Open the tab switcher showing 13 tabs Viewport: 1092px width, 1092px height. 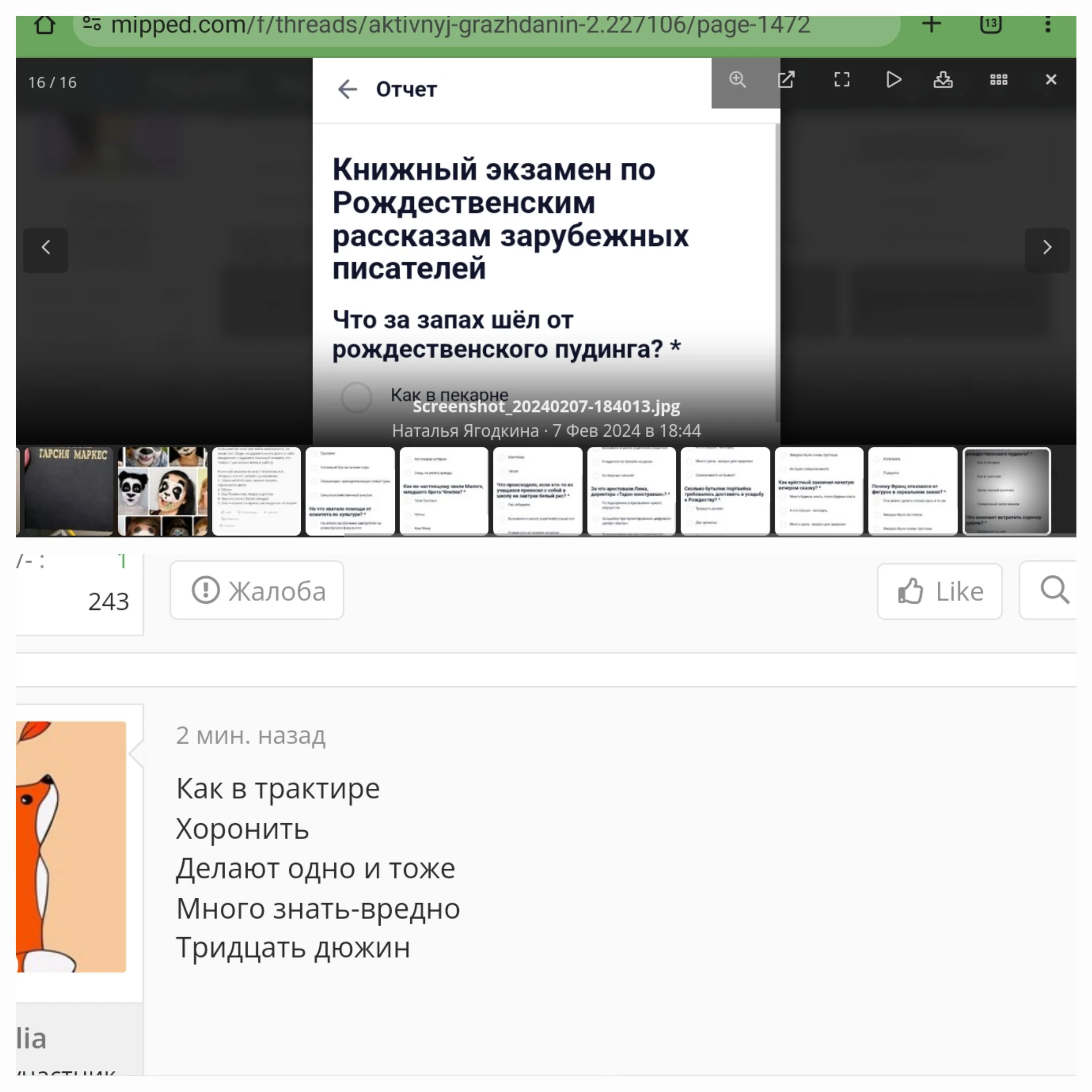point(991,24)
